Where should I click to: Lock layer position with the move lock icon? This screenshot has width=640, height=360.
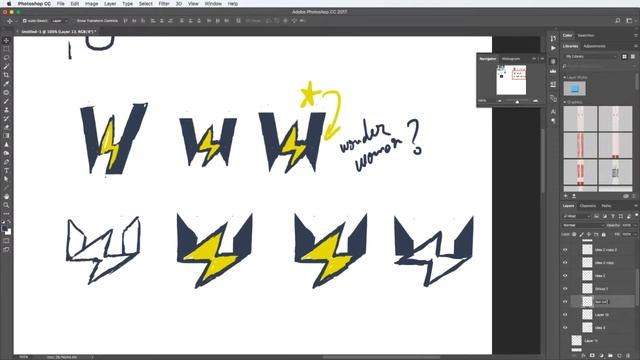click(x=589, y=234)
